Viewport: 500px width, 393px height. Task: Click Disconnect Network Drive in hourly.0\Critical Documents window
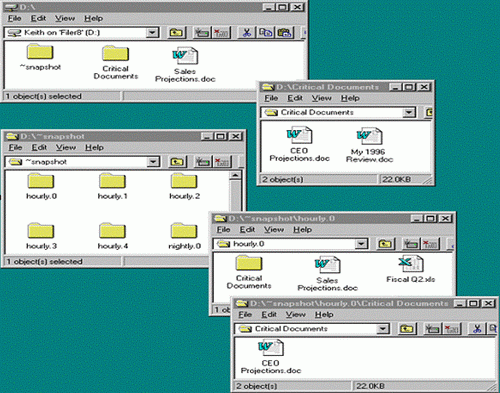point(452,329)
